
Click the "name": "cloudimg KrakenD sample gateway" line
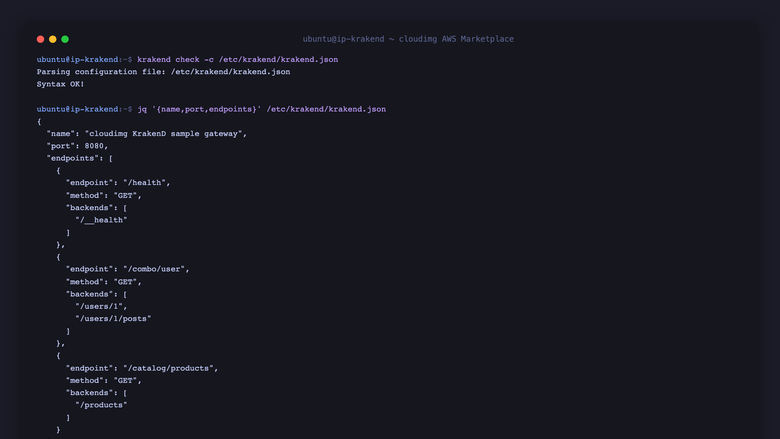[146, 134]
